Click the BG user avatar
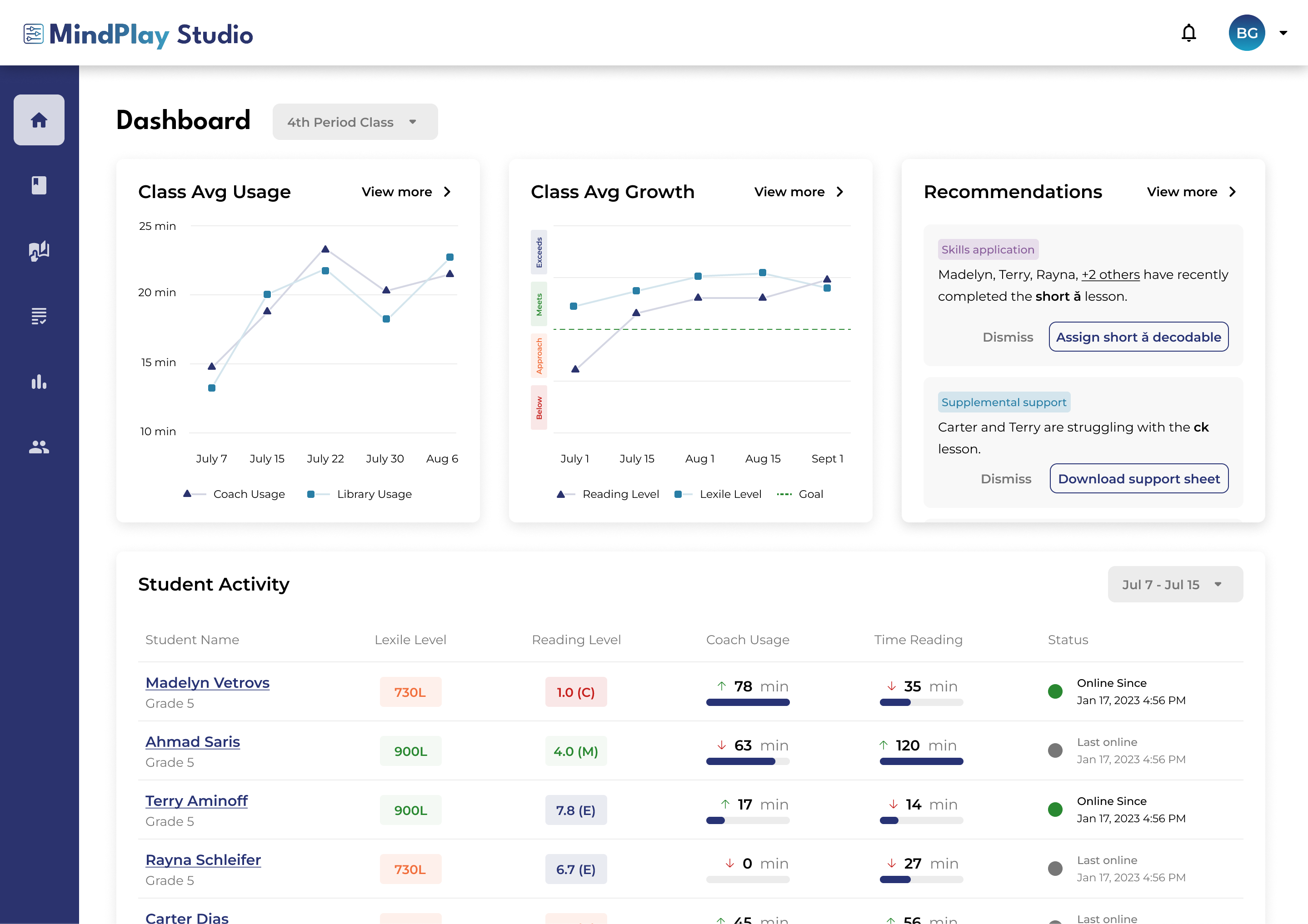The image size is (1308, 924). (x=1247, y=33)
